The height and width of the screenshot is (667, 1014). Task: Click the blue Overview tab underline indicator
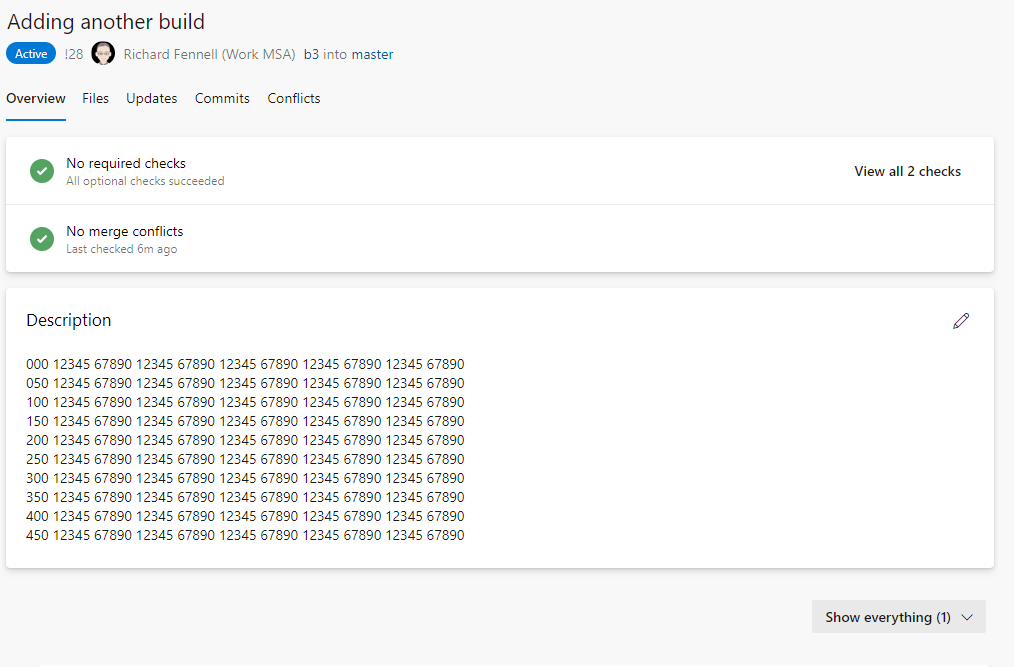pyautogui.click(x=36, y=118)
